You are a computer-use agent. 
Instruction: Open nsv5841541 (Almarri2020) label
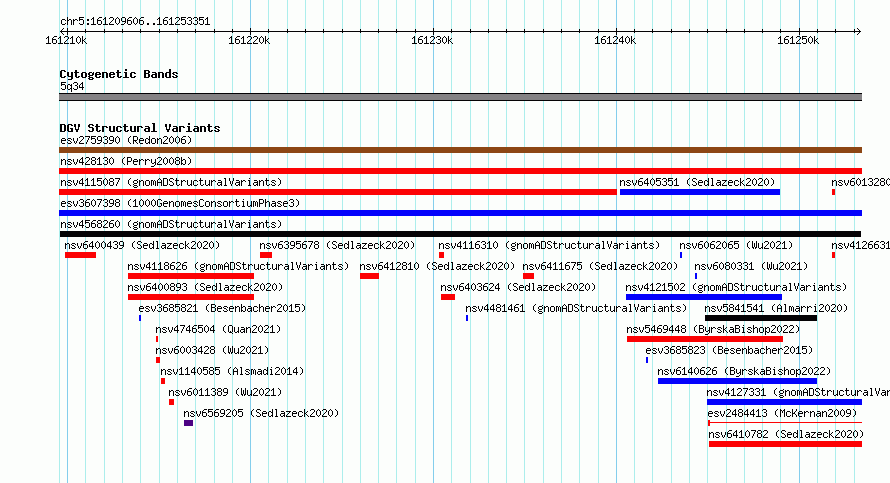pos(776,308)
